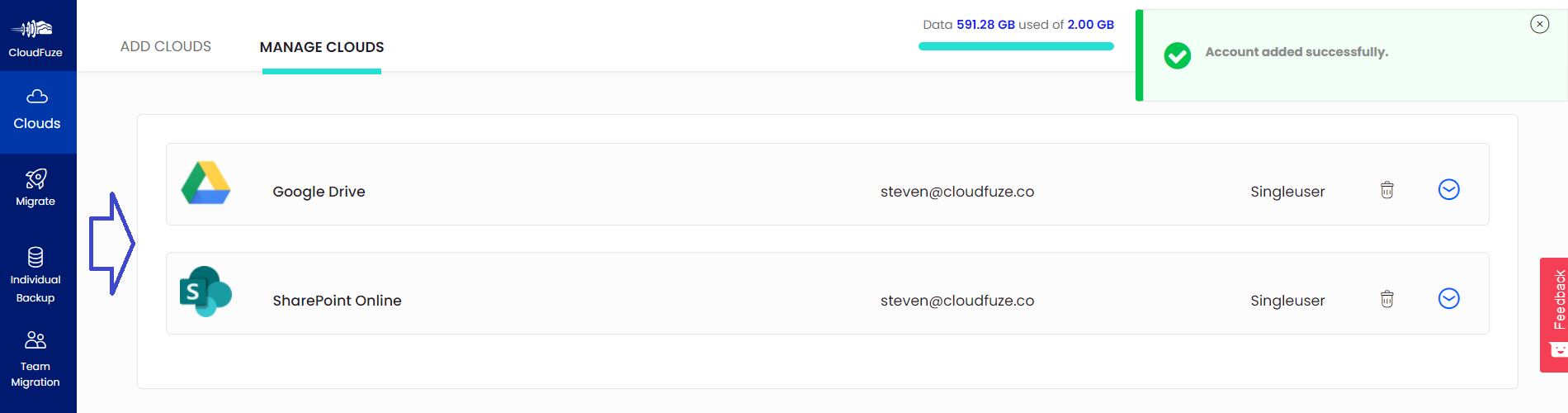Open Team Migration in sidebar
This screenshot has height=413, width=1568.
coord(35,359)
